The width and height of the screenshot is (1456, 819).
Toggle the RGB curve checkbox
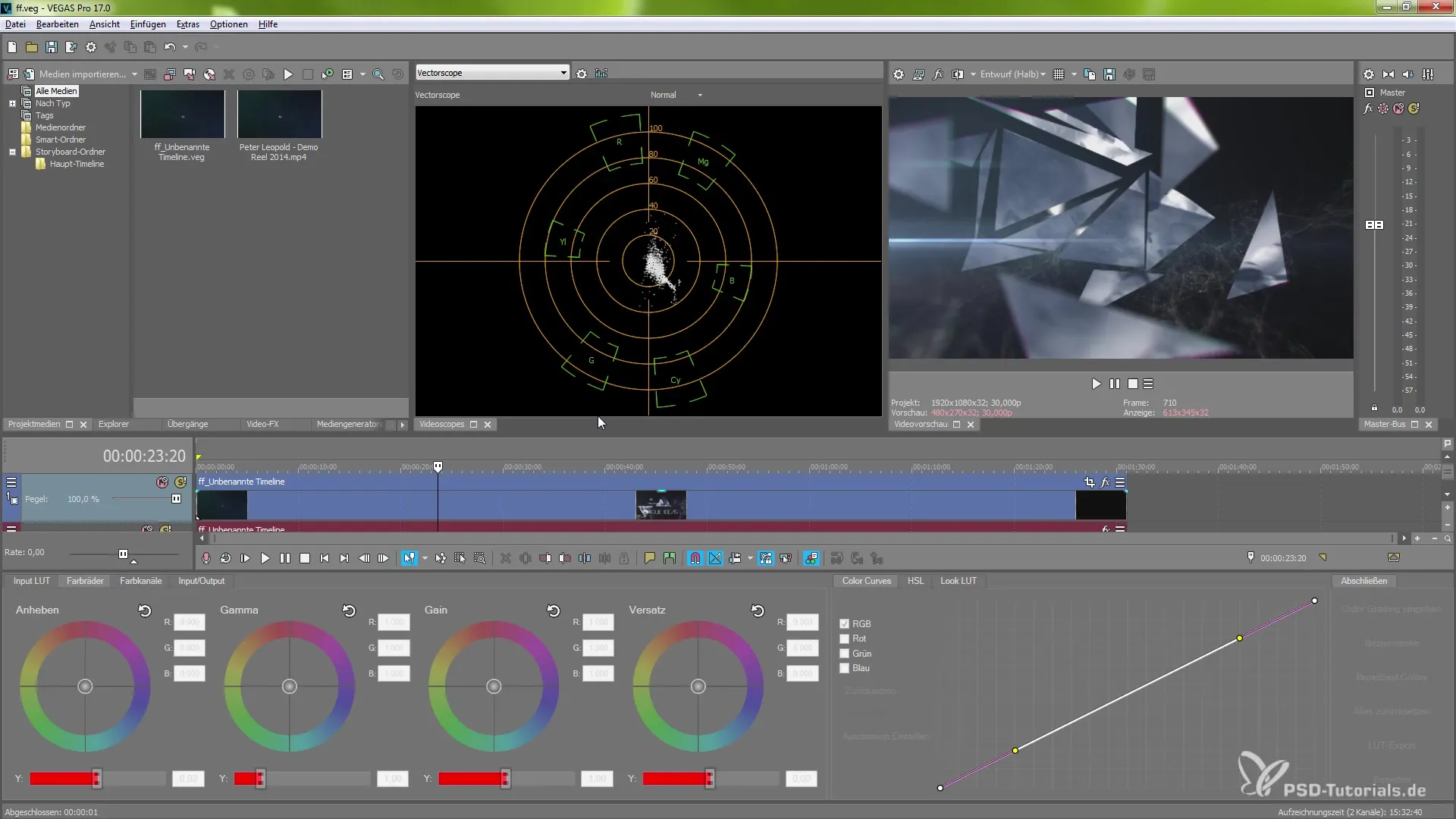point(844,623)
